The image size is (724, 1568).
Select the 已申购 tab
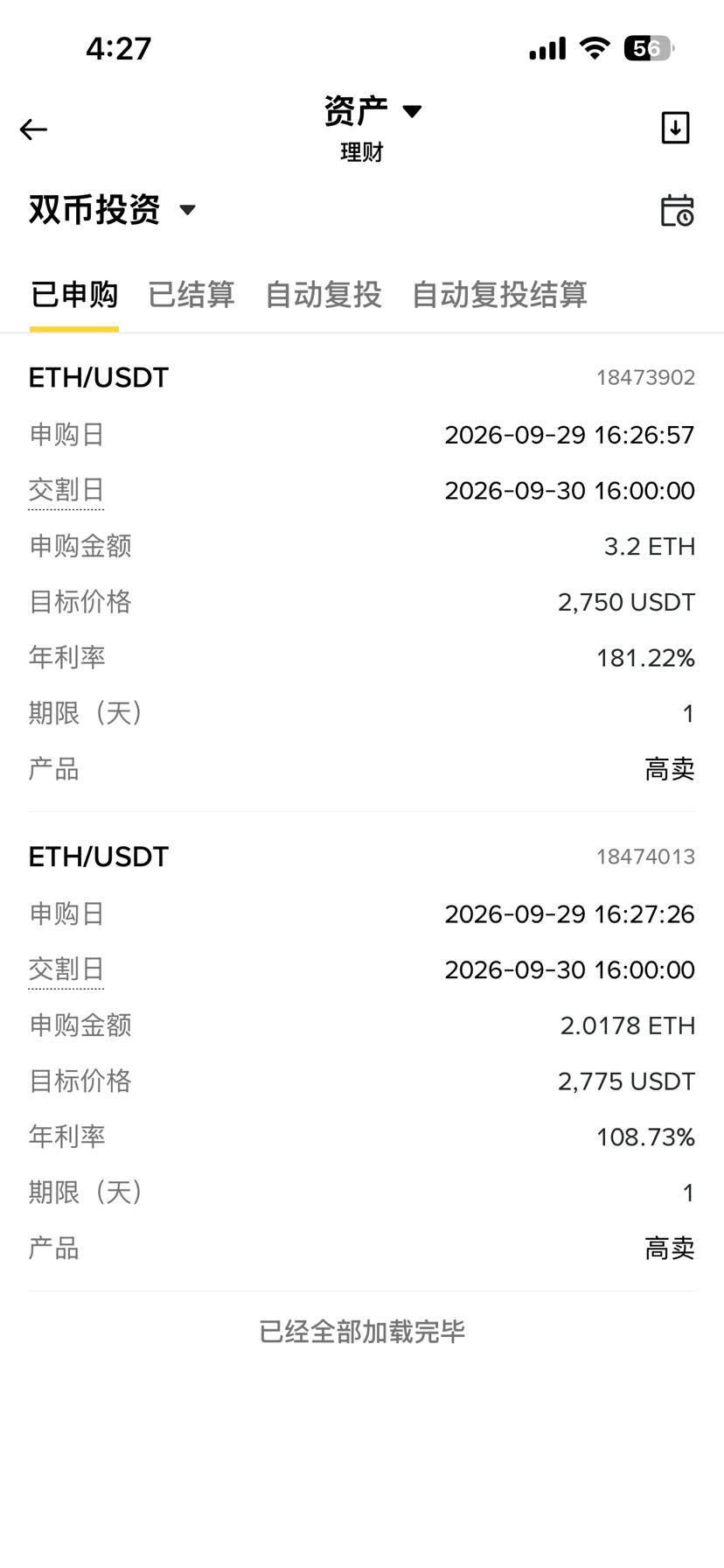74,295
